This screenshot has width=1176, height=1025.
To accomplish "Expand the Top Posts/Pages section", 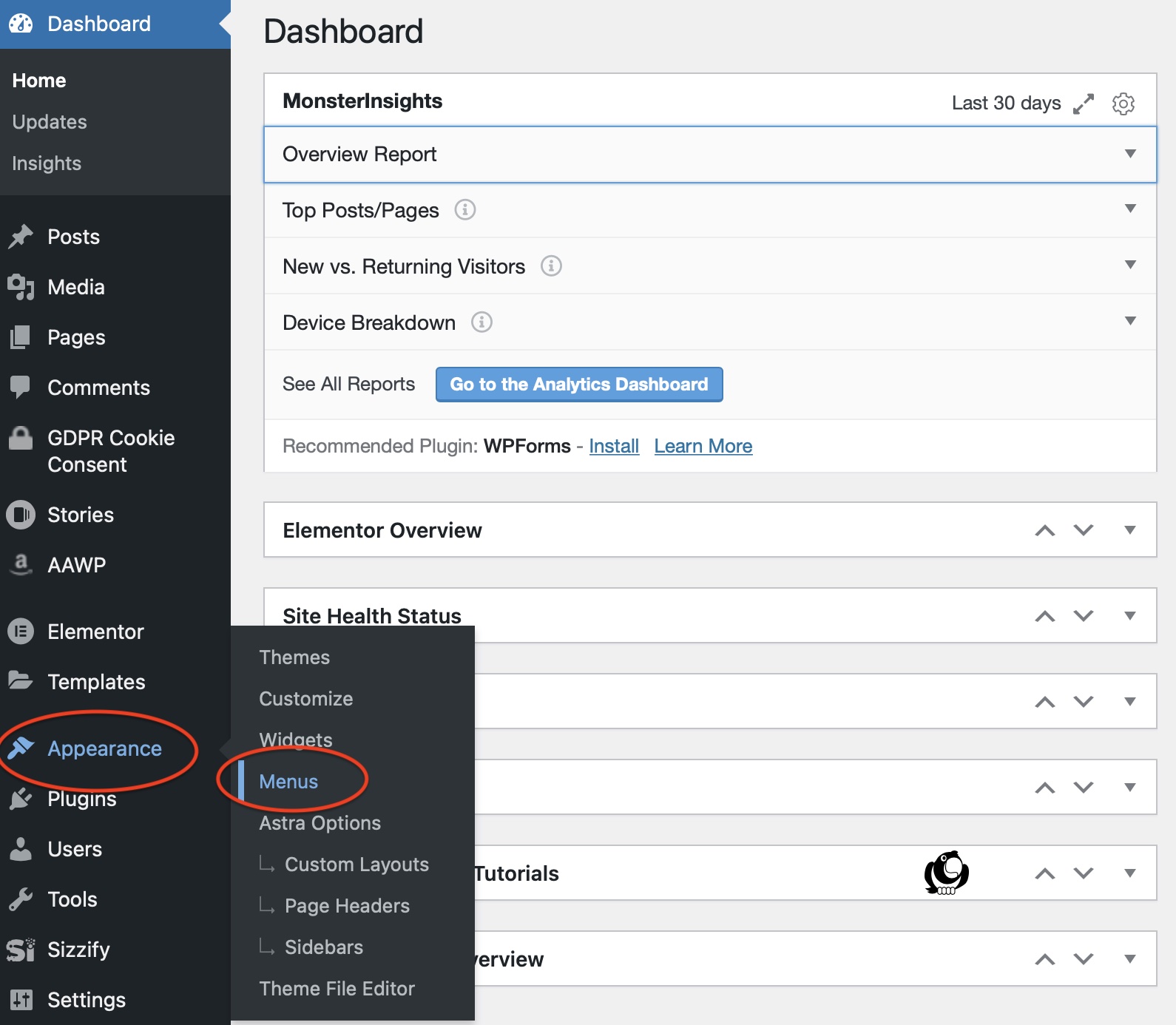I will coord(1130,209).
